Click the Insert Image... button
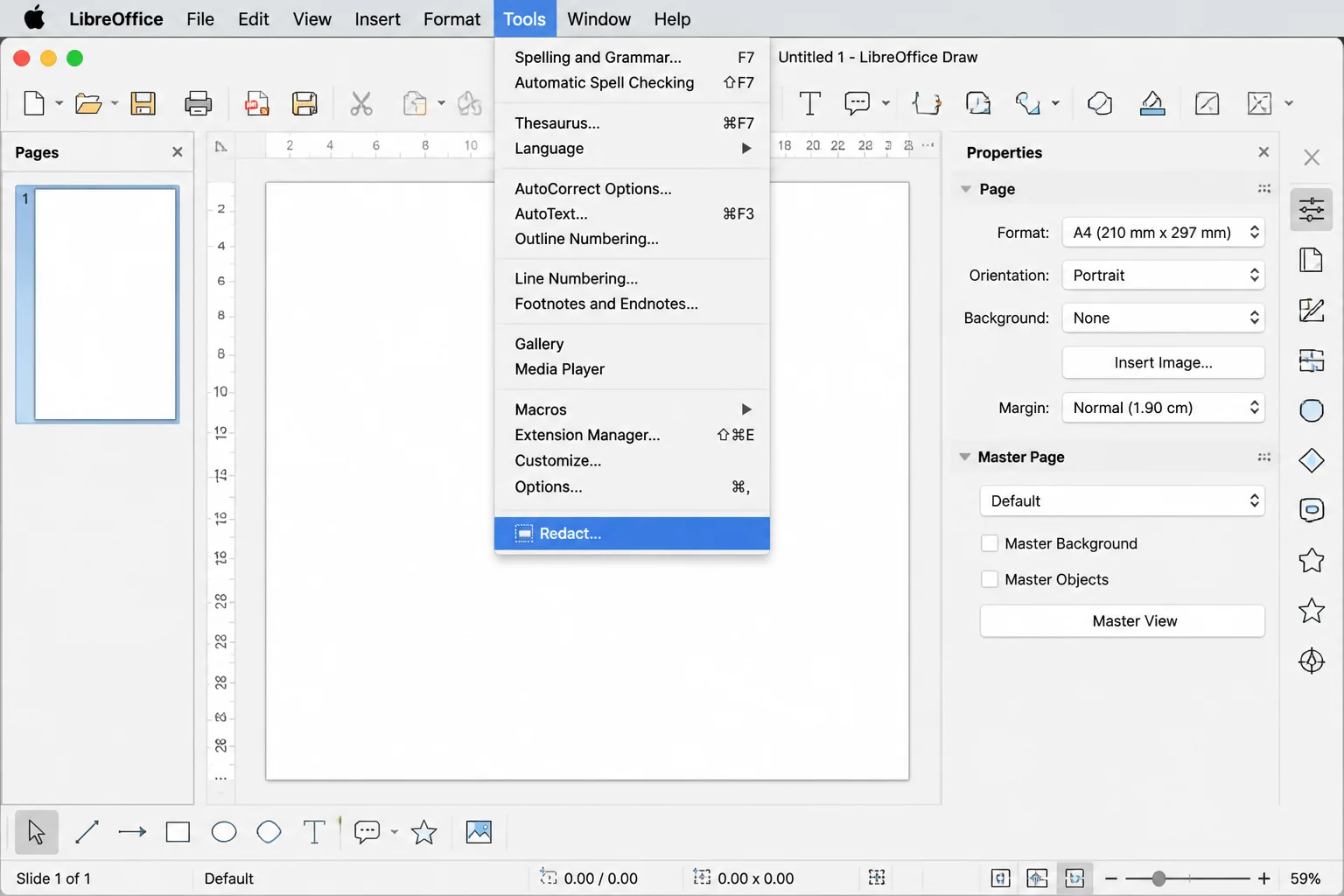The image size is (1344, 896). tap(1163, 362)
